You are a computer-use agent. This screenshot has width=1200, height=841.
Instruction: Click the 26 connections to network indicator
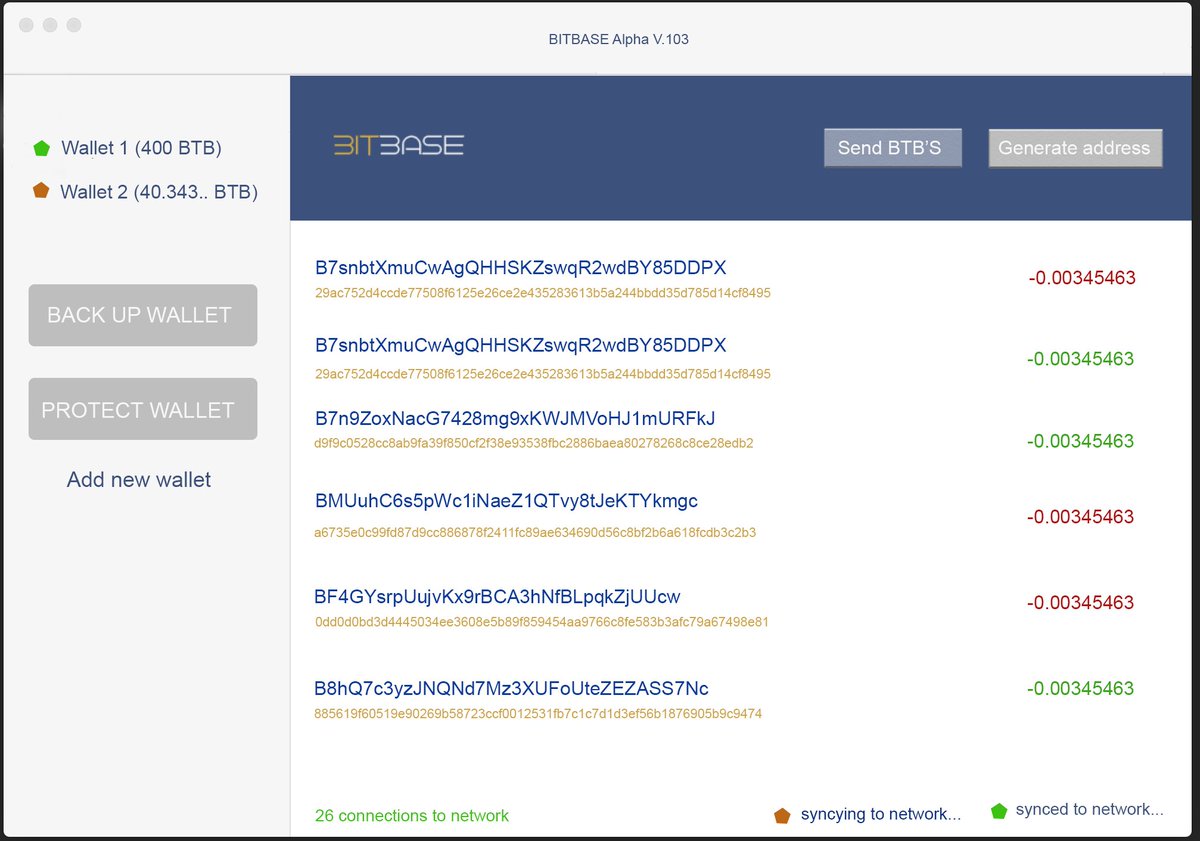coord(411,815)
